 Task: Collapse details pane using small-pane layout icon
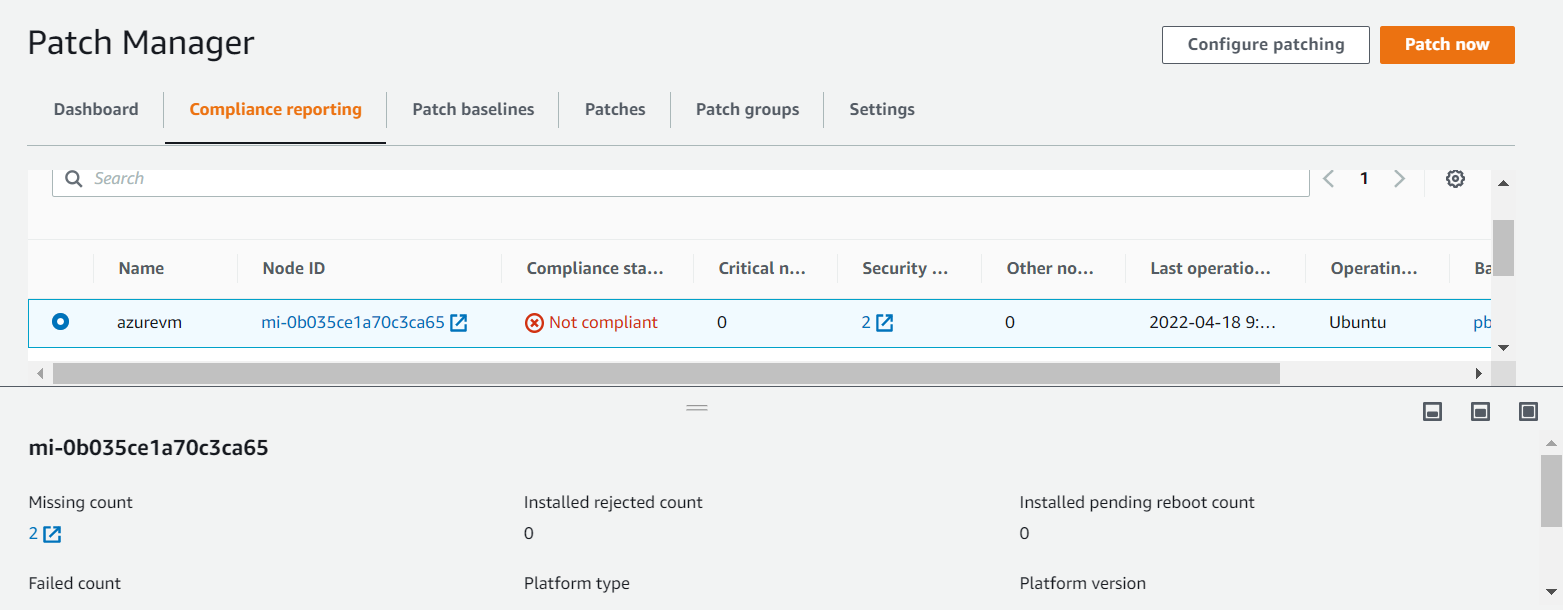click(x=1432, y=411)
